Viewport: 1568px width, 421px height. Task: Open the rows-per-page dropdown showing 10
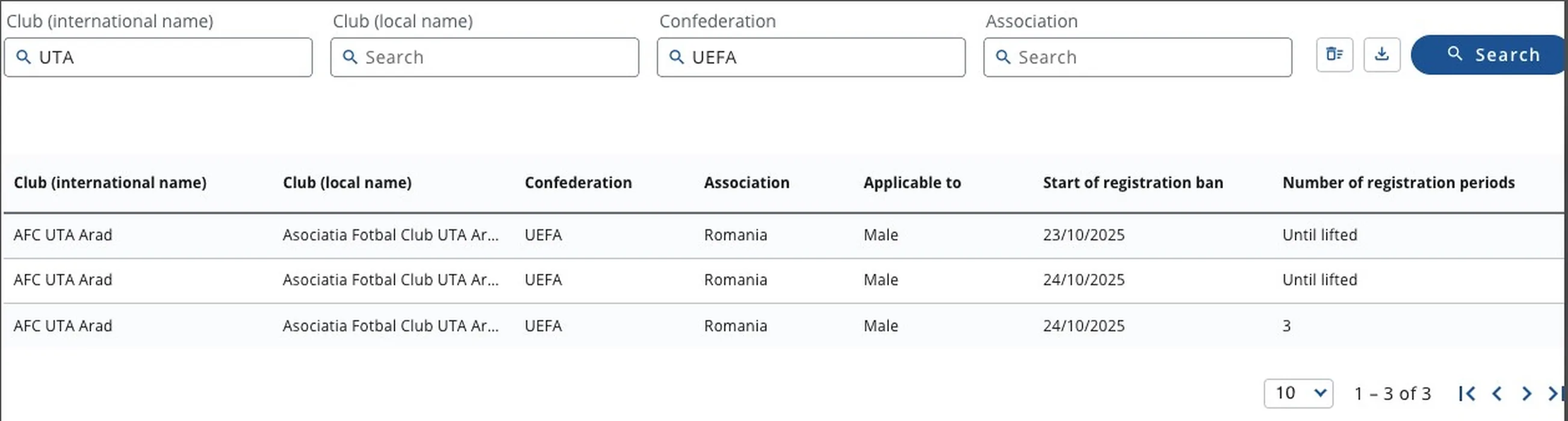(x=1298, y=393)
